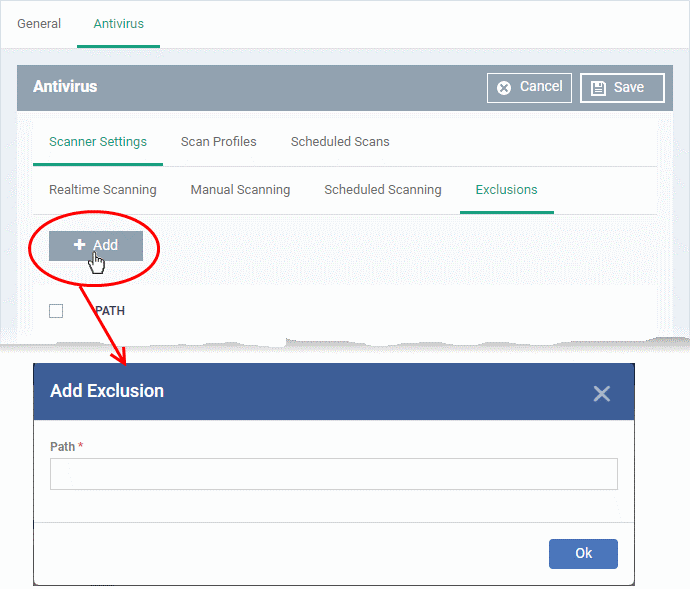Open Scheduled Scanning sub-tab
The height and width of the screenshot is (589, 690).
click(382, 189)
